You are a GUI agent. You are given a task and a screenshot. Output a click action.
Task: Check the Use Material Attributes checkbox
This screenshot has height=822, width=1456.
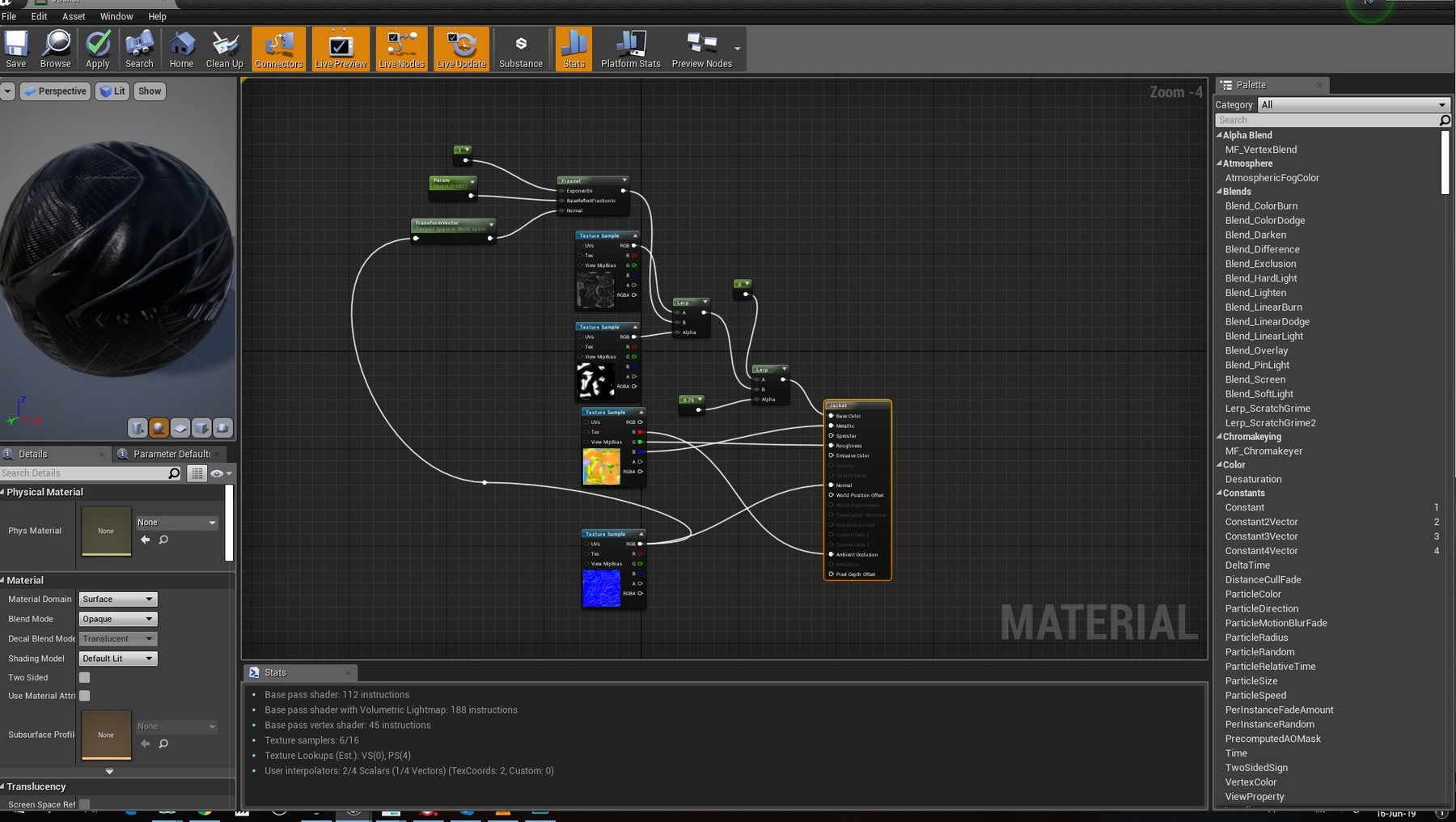click(85, 696)
